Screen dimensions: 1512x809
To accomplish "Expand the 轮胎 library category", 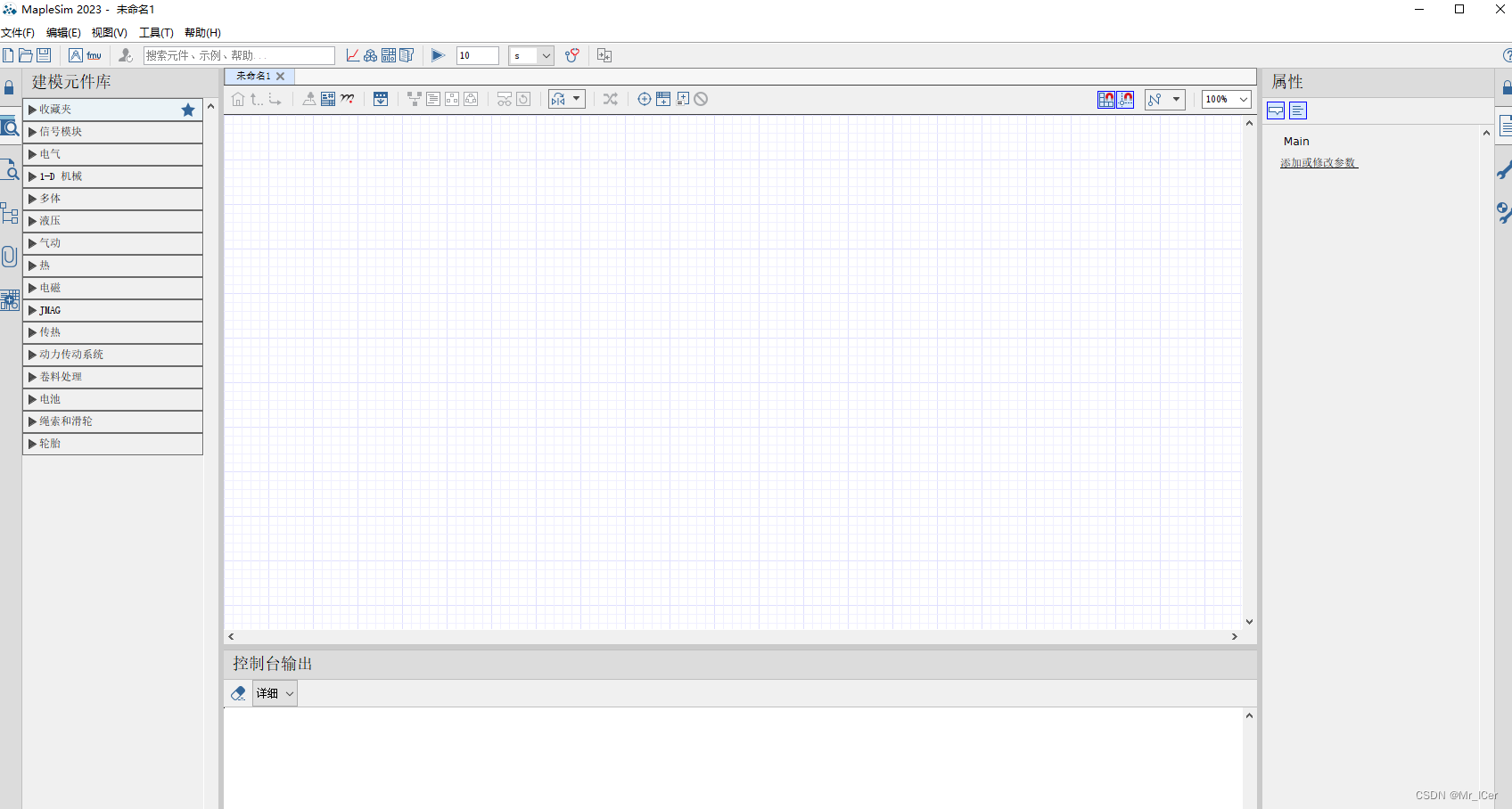I will pyautogui.click(x=112, y=444).
